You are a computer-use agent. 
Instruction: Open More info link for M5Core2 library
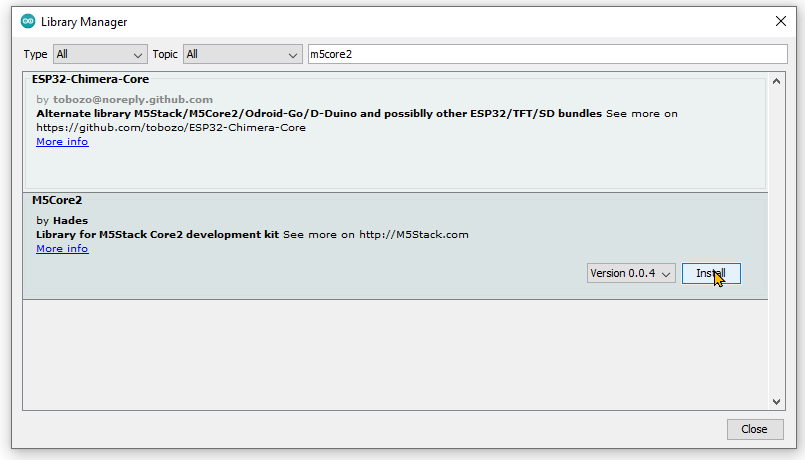(x=62, y=248)
